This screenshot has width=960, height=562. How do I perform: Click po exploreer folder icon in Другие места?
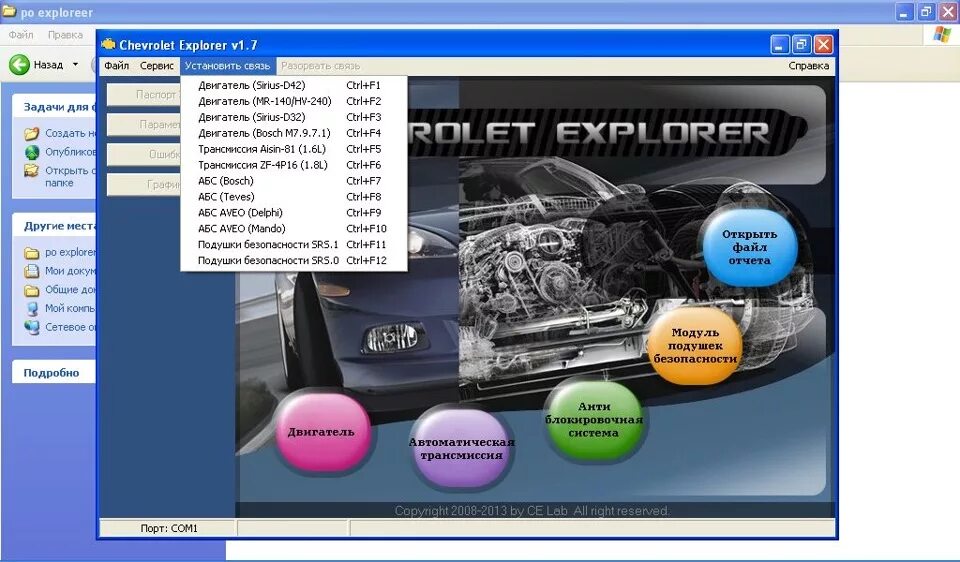(x=32, y=252)
